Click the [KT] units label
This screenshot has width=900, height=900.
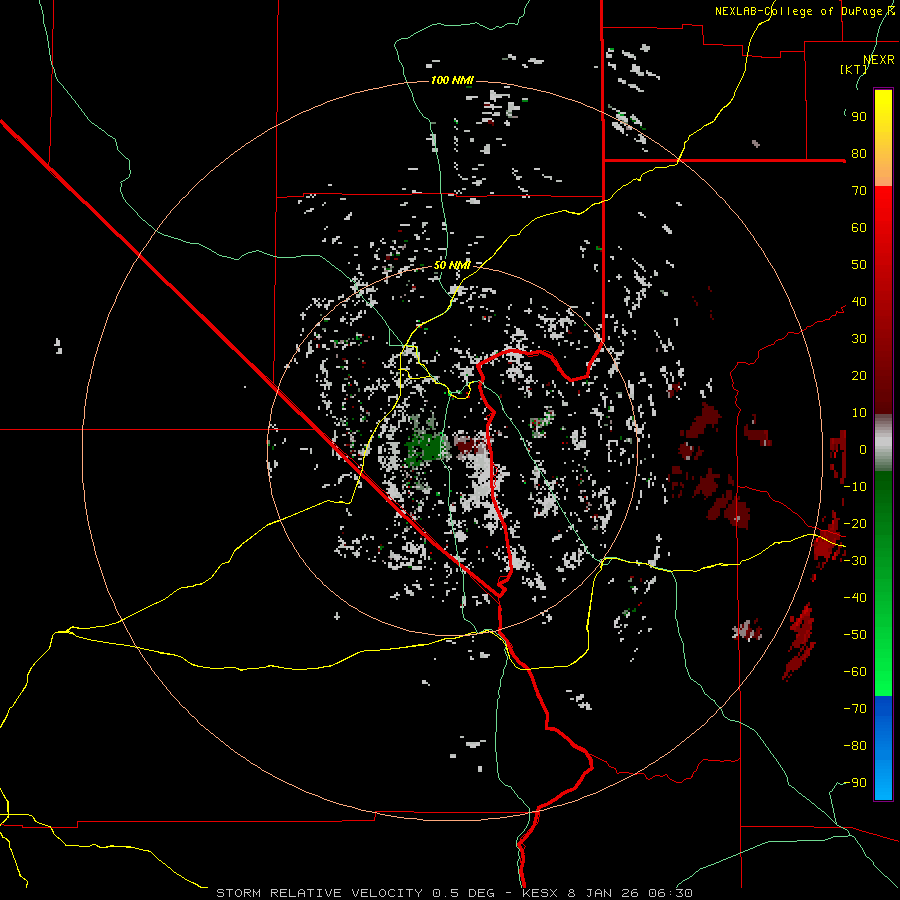pos(854,69)
